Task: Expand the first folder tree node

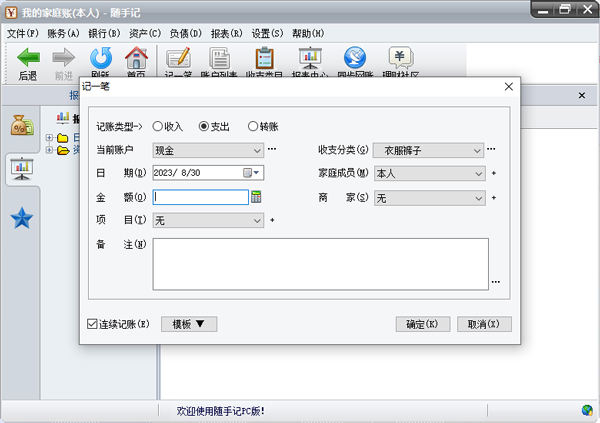Action: tap(49, 137)
